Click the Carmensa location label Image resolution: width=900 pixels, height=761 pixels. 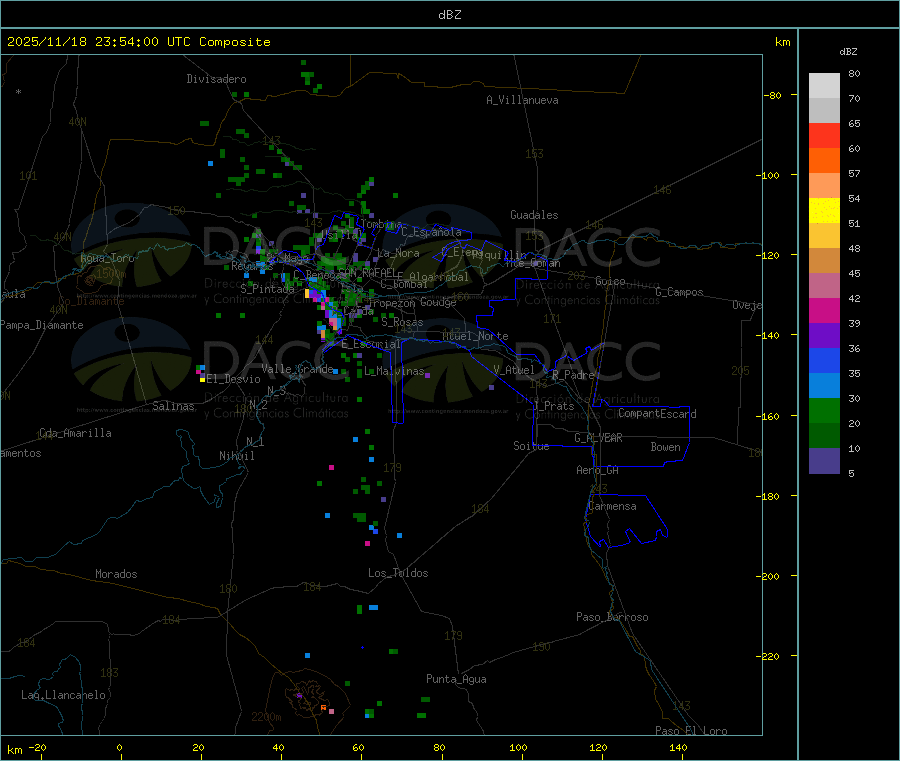click(612, 506)
